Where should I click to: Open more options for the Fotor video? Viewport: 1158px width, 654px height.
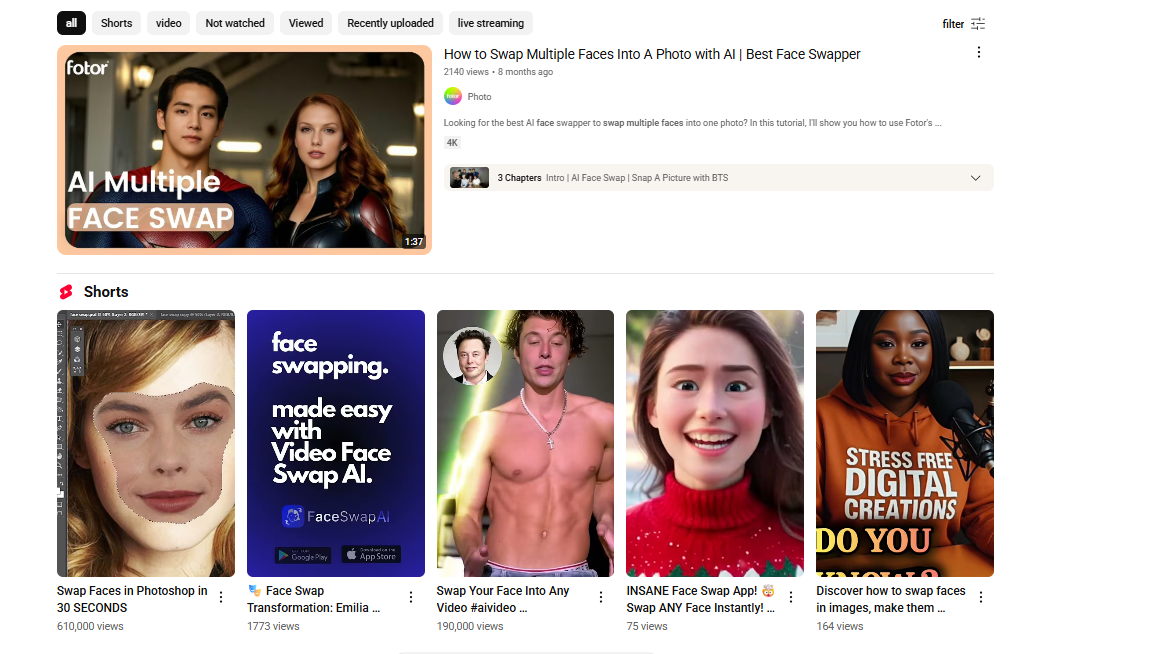979,52
